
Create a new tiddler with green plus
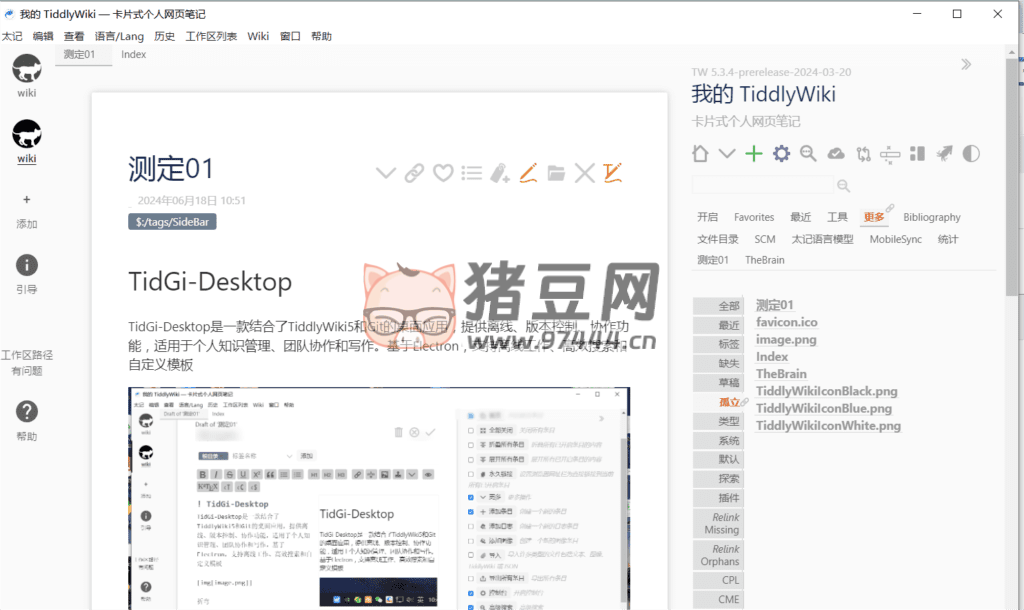[754, 154]
